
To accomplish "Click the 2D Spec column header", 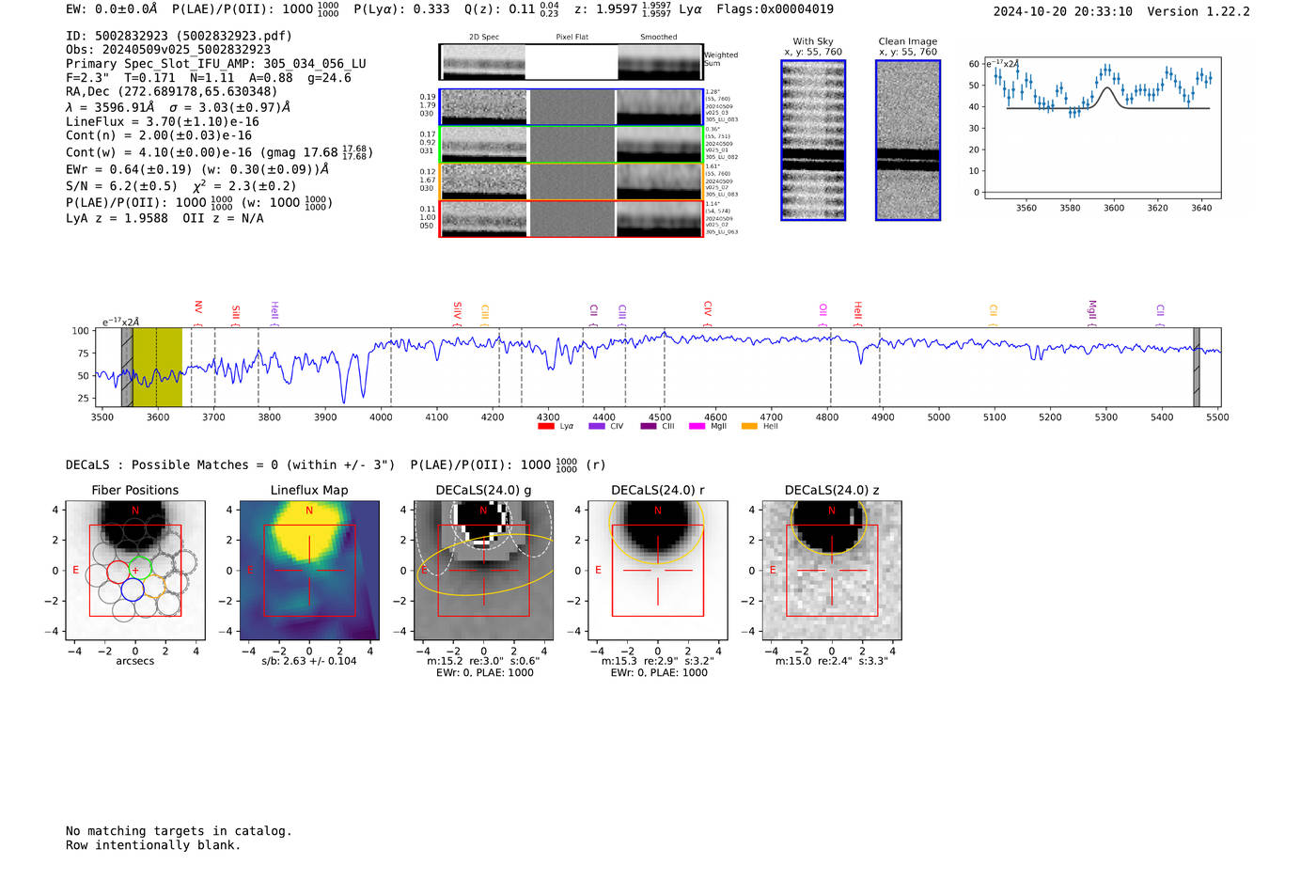I will pos(484,37).
